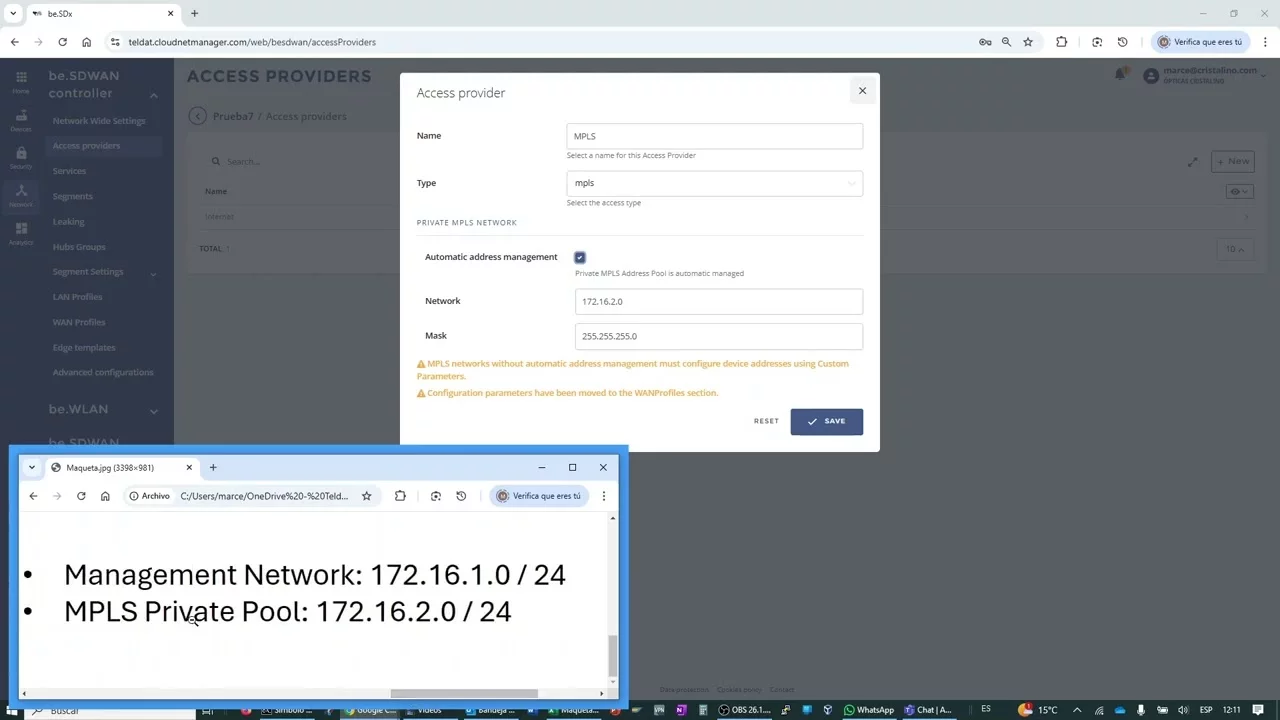
Task: Toggle the Automatic address management checkbox
Action: coord(580,258)
